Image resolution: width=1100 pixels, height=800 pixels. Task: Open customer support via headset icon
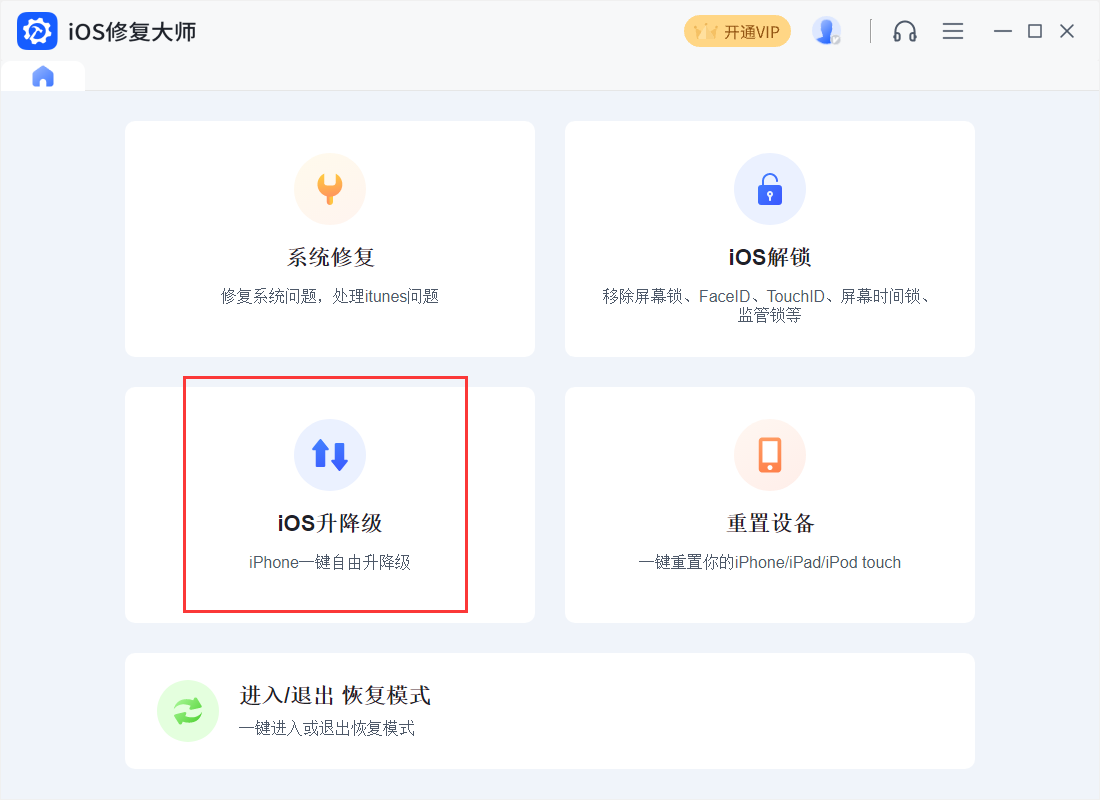tap(905, 32)
